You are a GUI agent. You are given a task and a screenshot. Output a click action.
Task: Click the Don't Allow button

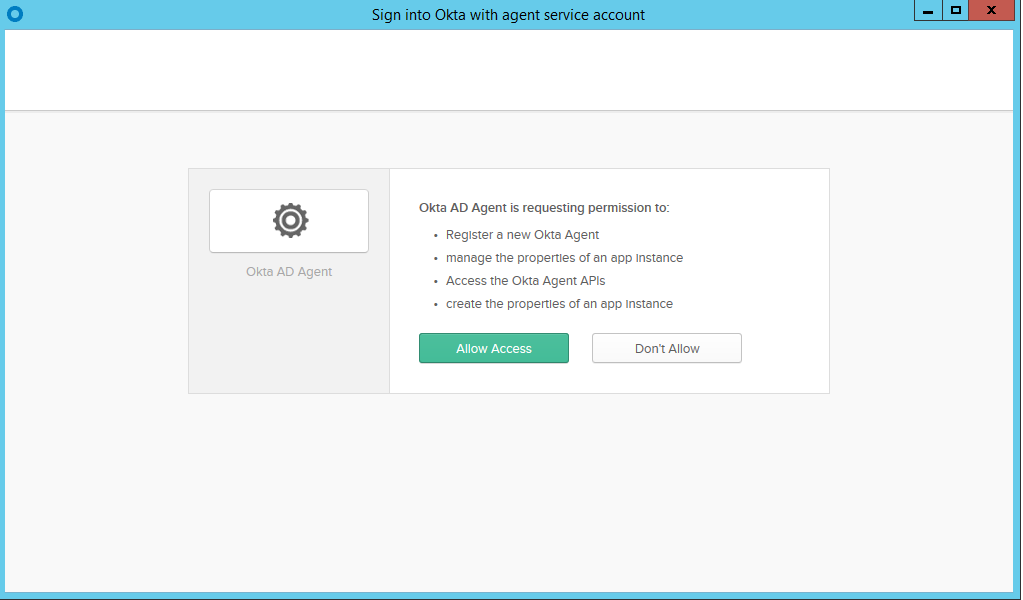pos(667,348)
